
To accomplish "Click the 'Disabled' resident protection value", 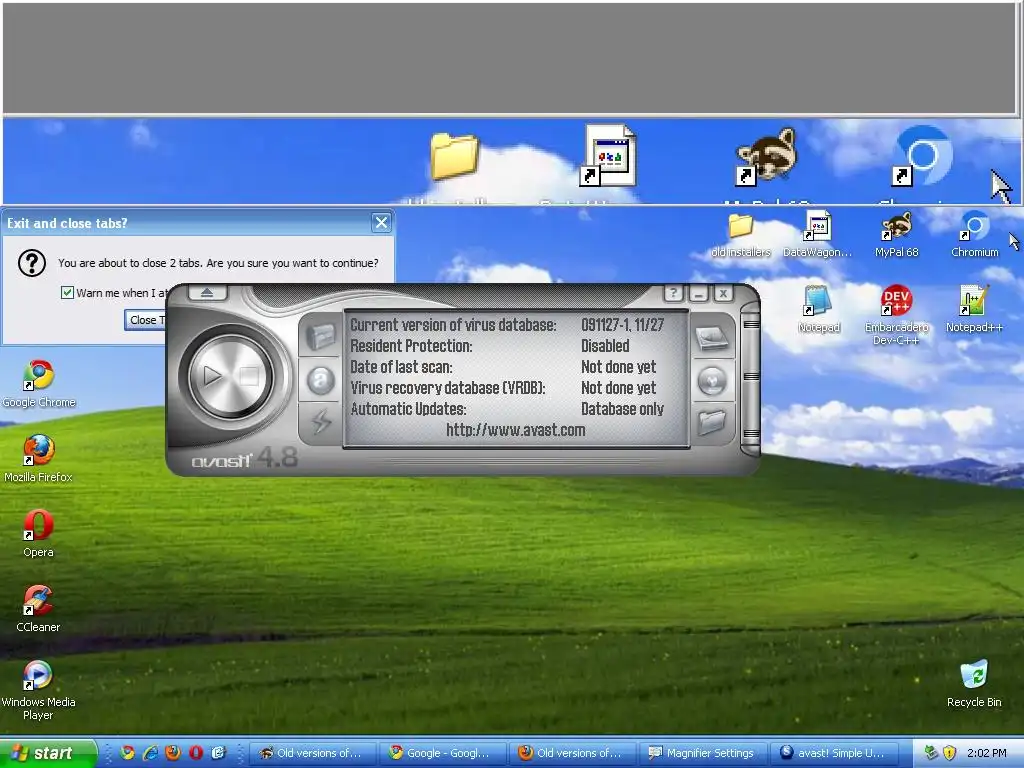I will [605, 345].
